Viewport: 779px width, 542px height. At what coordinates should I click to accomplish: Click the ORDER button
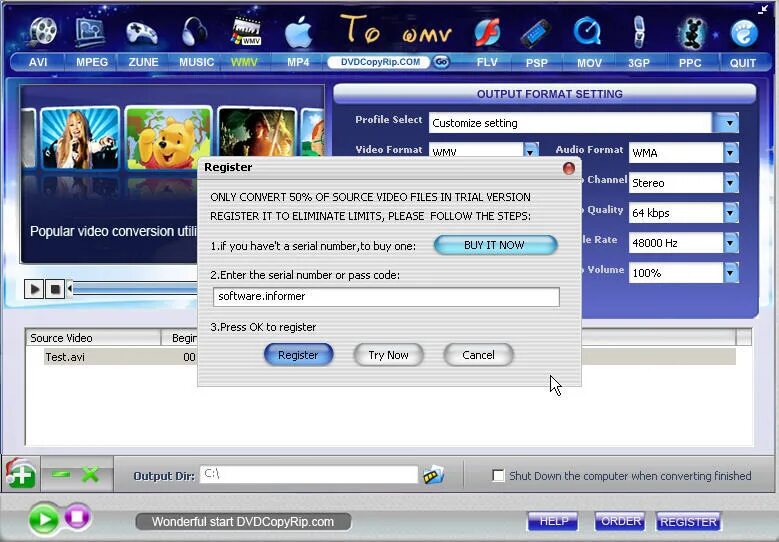click(620, 521)
